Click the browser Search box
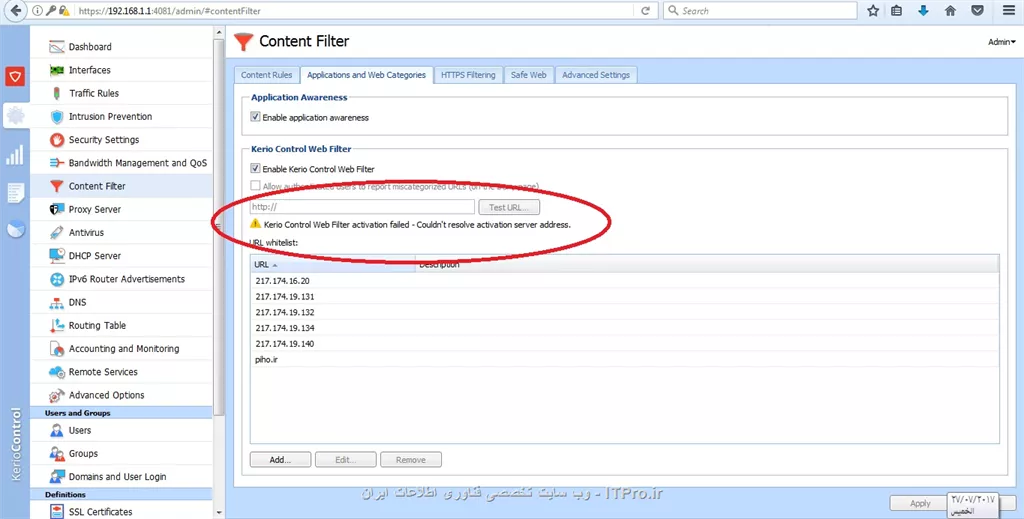 pyautogui.click(x=760, y=10)
